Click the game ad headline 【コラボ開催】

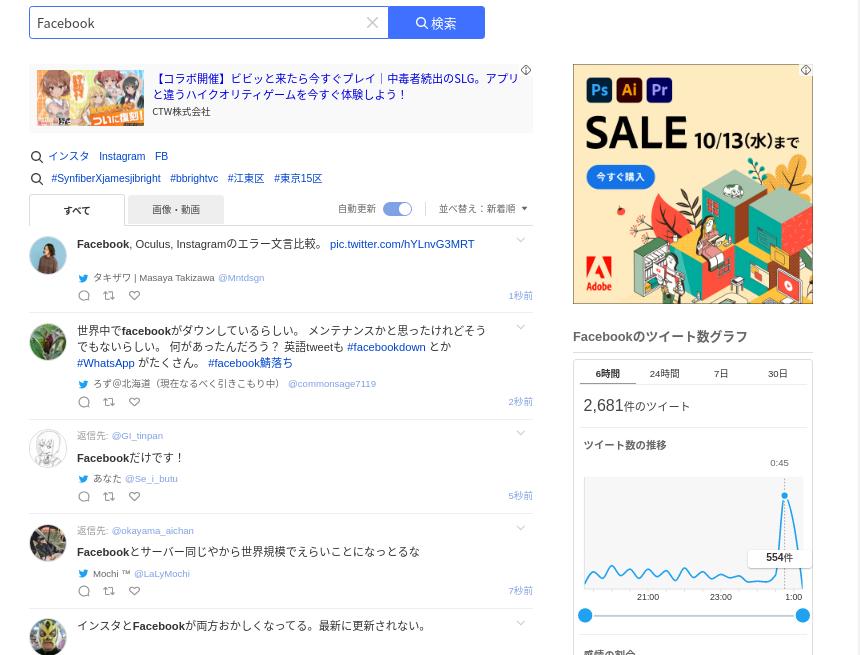click(x=336, y=87)
